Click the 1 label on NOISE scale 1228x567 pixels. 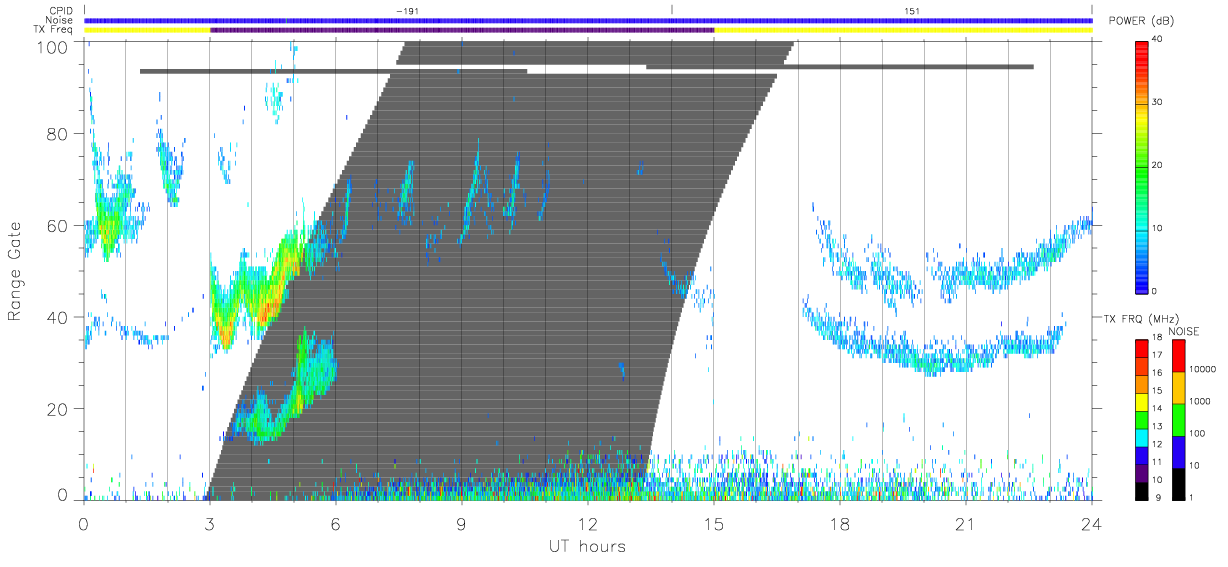click(1192, 497)
